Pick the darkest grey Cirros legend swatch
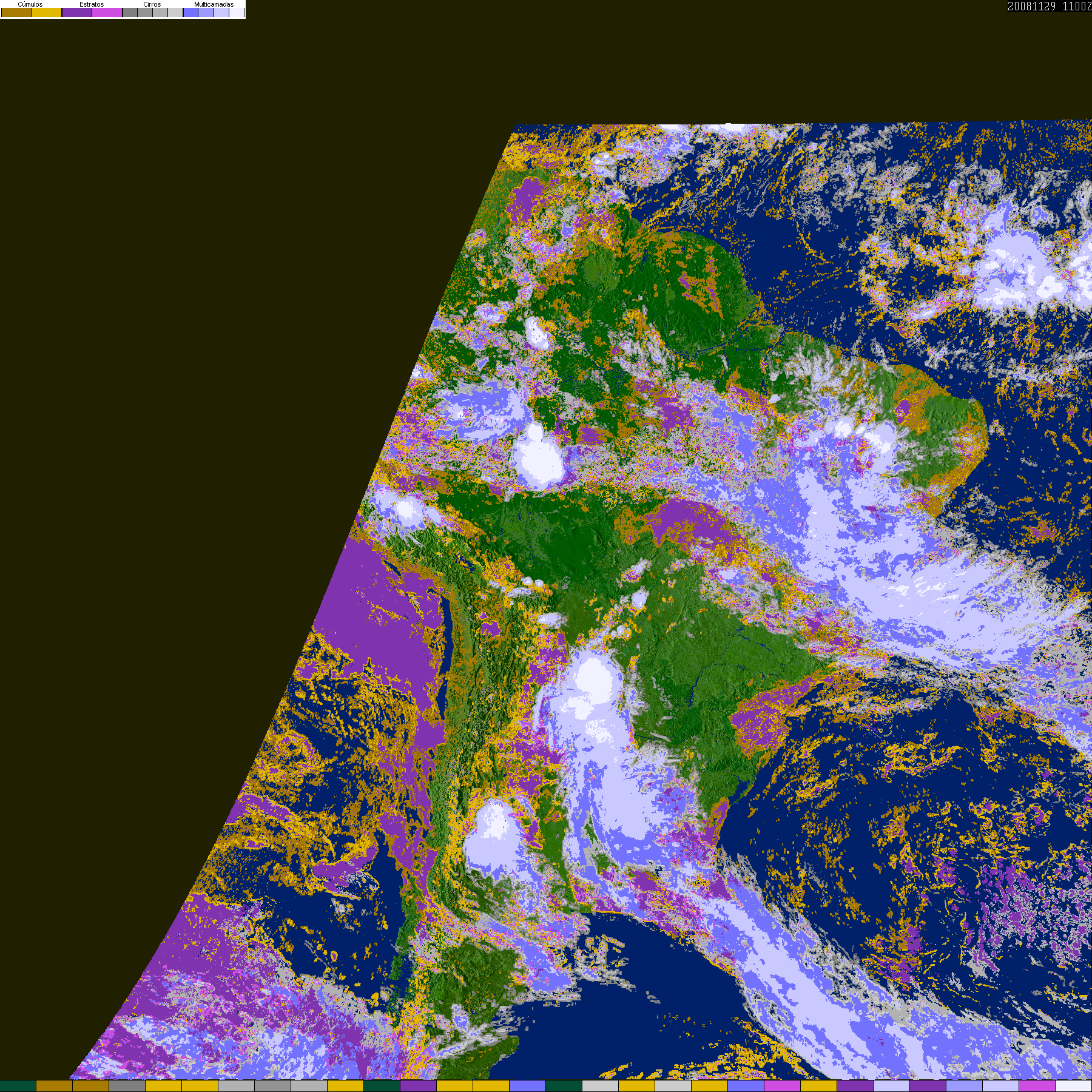 130,12
